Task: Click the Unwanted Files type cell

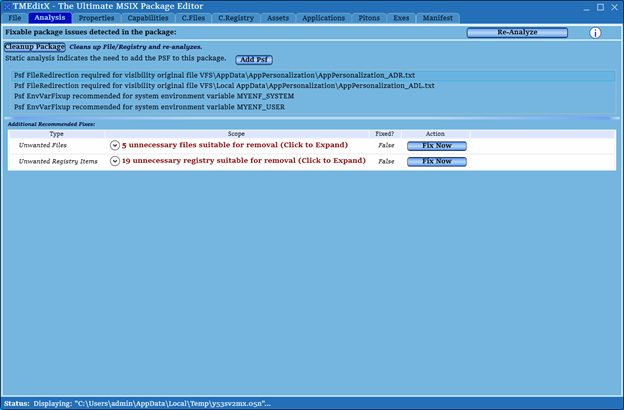Action: (43, 145)
